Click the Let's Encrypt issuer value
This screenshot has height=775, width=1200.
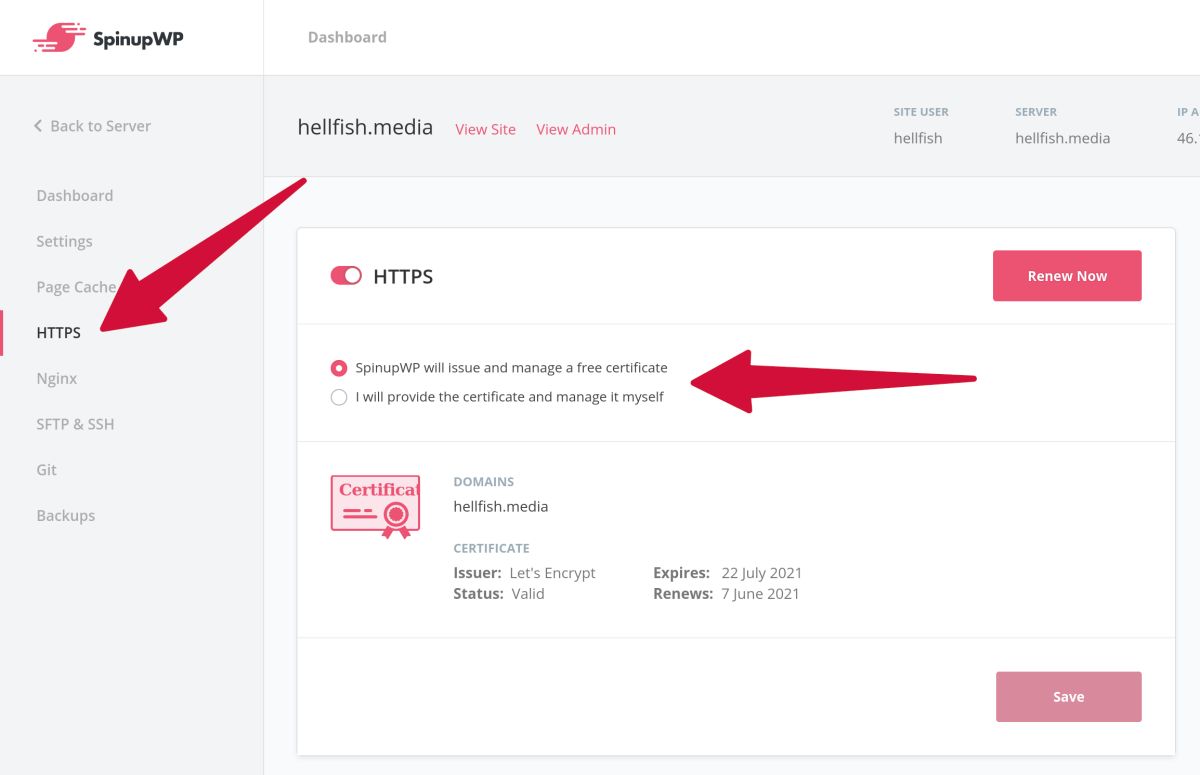[x=552, y=573]
